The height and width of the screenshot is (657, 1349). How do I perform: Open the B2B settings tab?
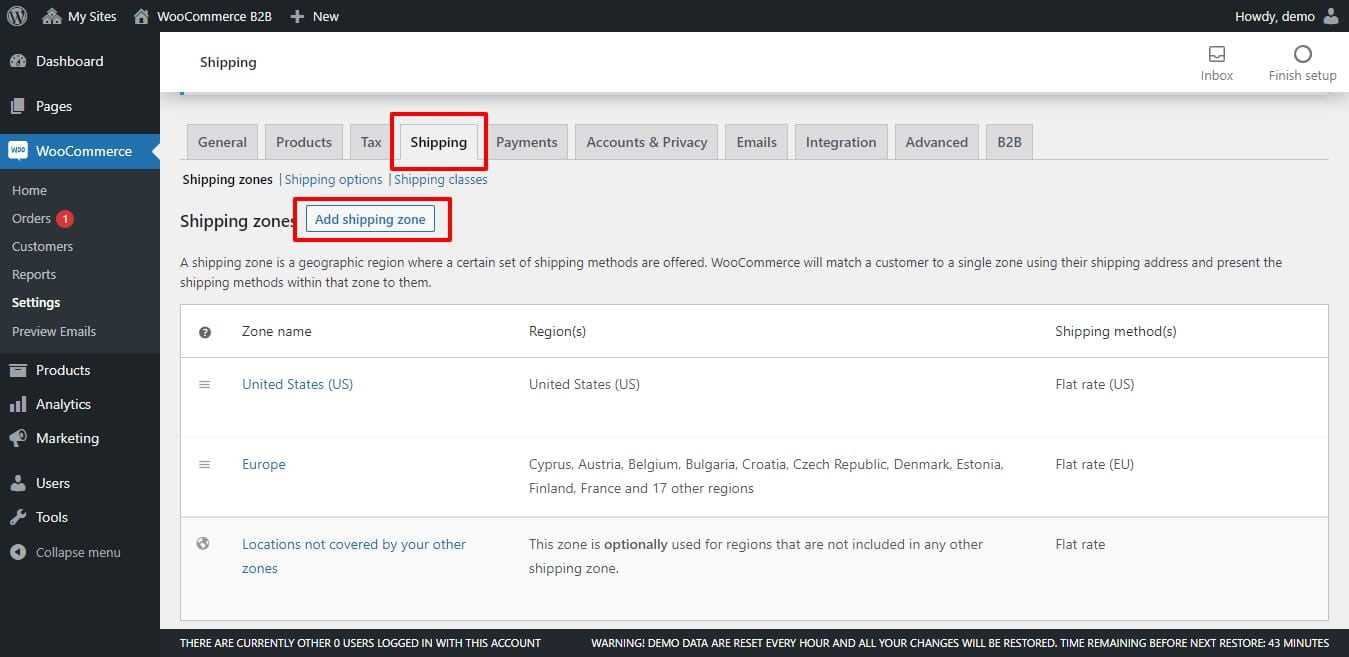tap(1010, 142)
